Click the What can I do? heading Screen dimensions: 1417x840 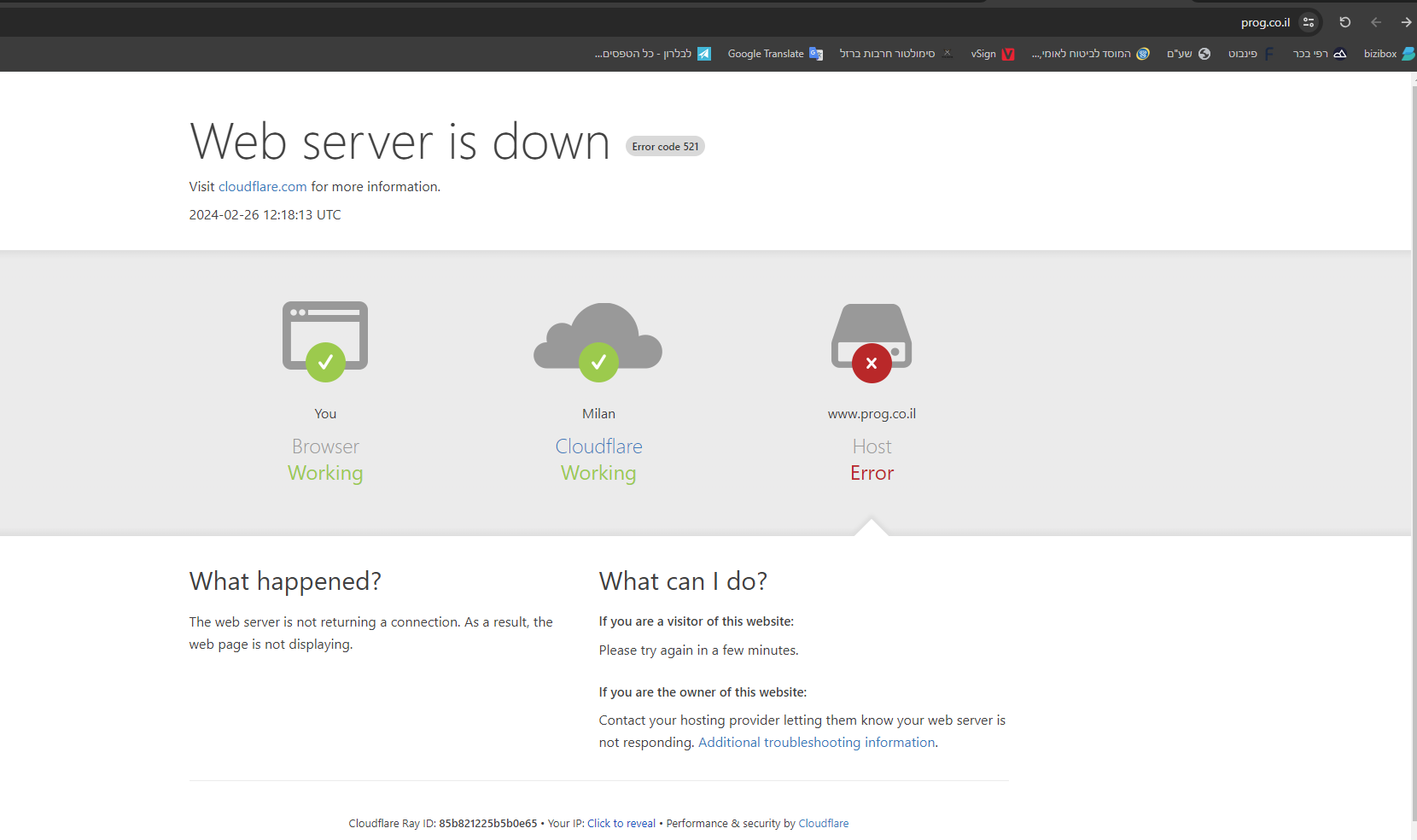point(683,581)
